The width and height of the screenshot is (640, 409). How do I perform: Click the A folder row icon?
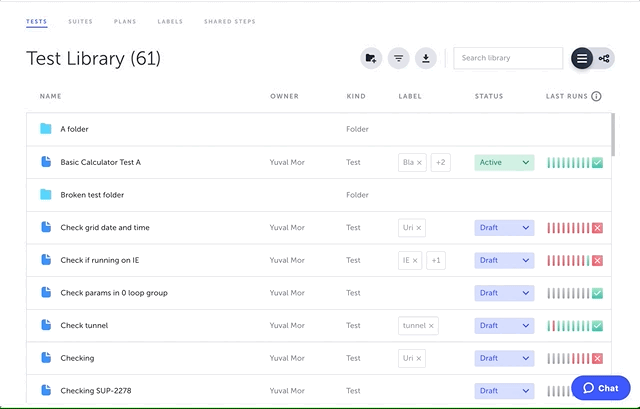pos(46,129)
